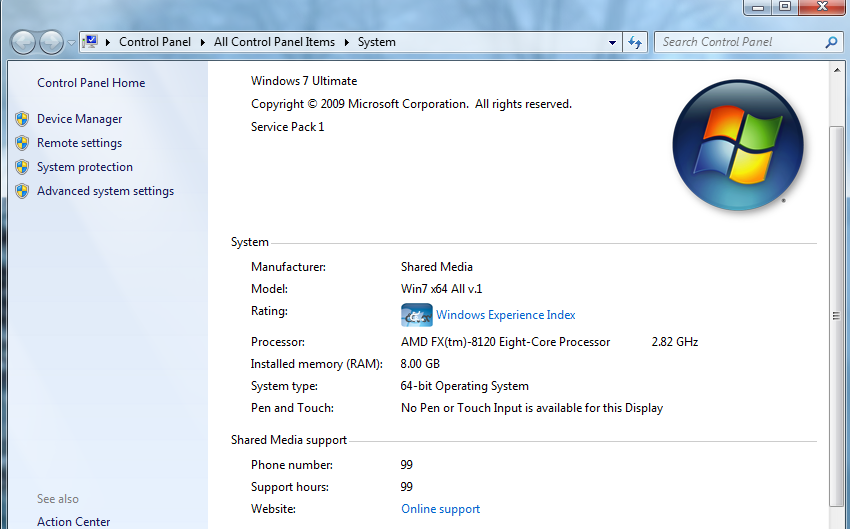Select the copyright 2009 Microsoft Corporation line
Viewport: 850px width, 529px height.
pos(411,104)
